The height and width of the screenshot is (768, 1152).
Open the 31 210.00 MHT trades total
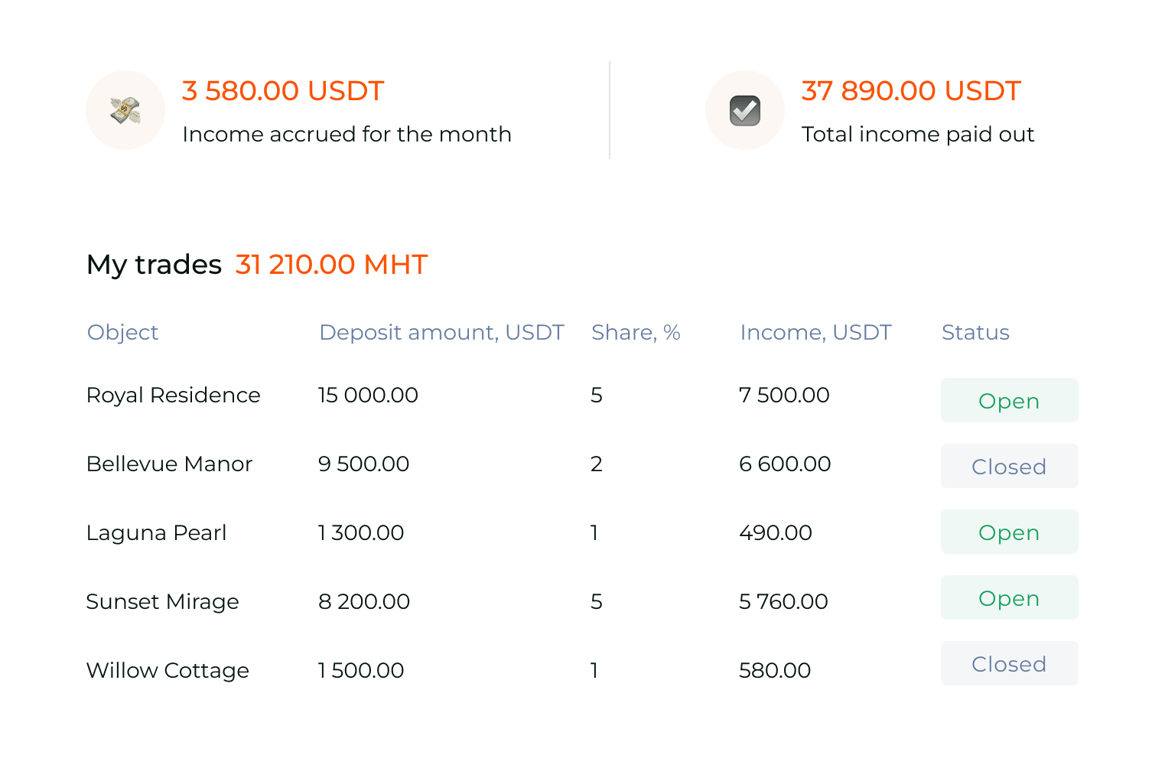click(x=331, y=264)
